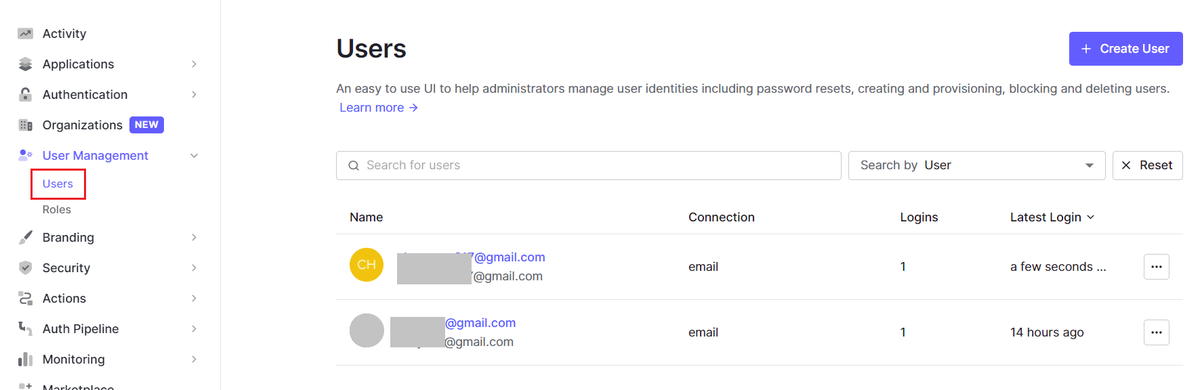Image resolution: width=1200 pixels, height=390 pixels.
Task: Click the Security shield icon
Action: pyautogui.click(x=26, y=268)
